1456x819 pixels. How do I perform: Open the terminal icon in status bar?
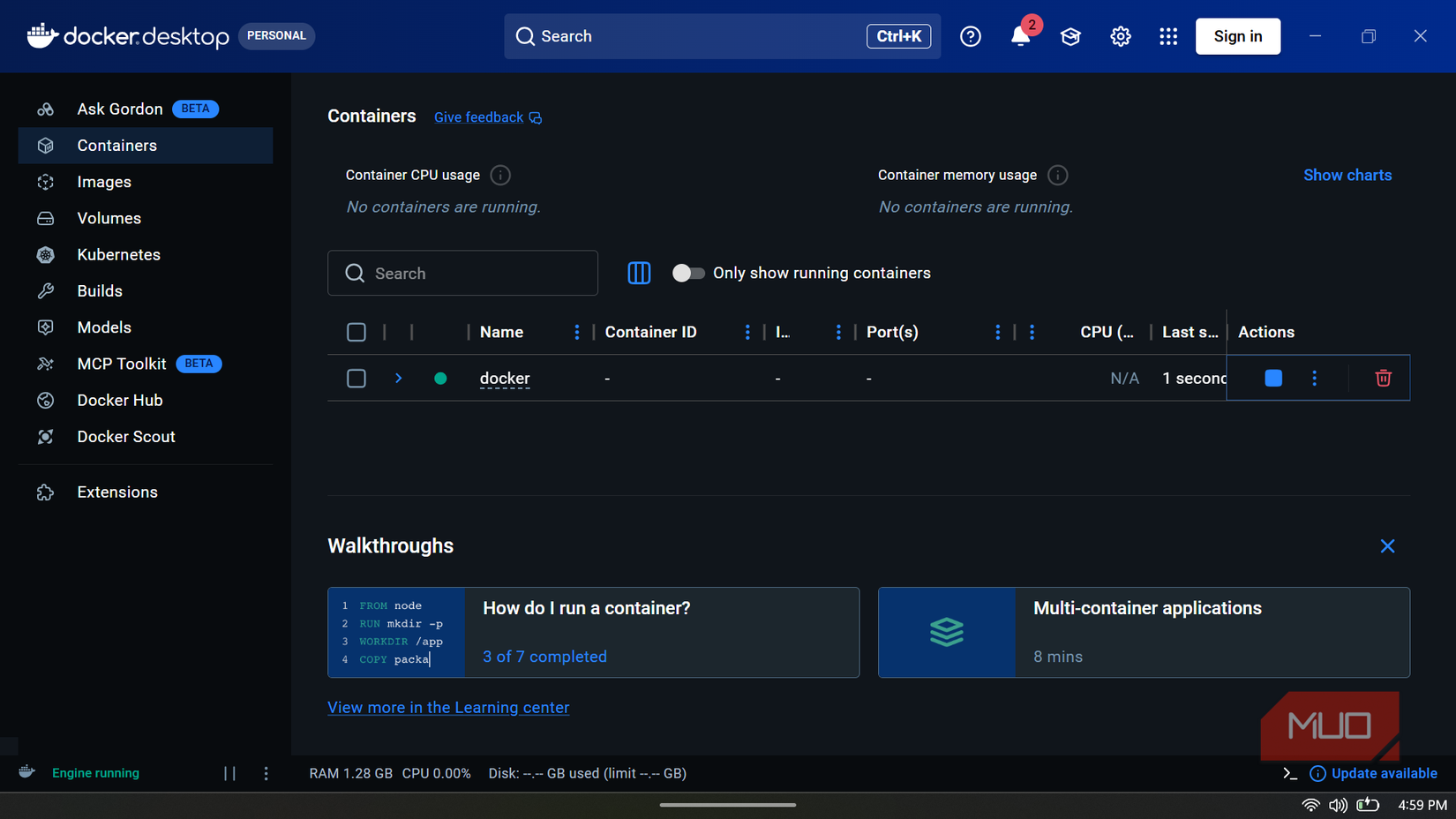(1289, 773)
